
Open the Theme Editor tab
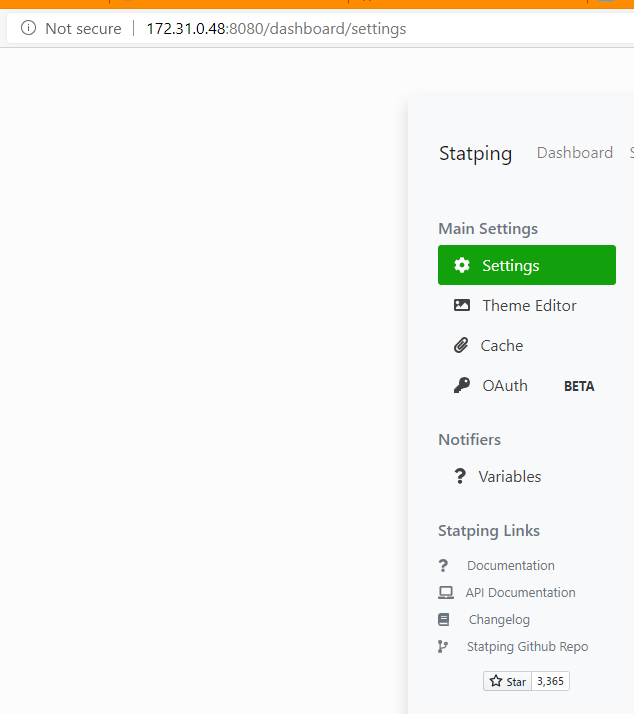click(x=527, y=306)
